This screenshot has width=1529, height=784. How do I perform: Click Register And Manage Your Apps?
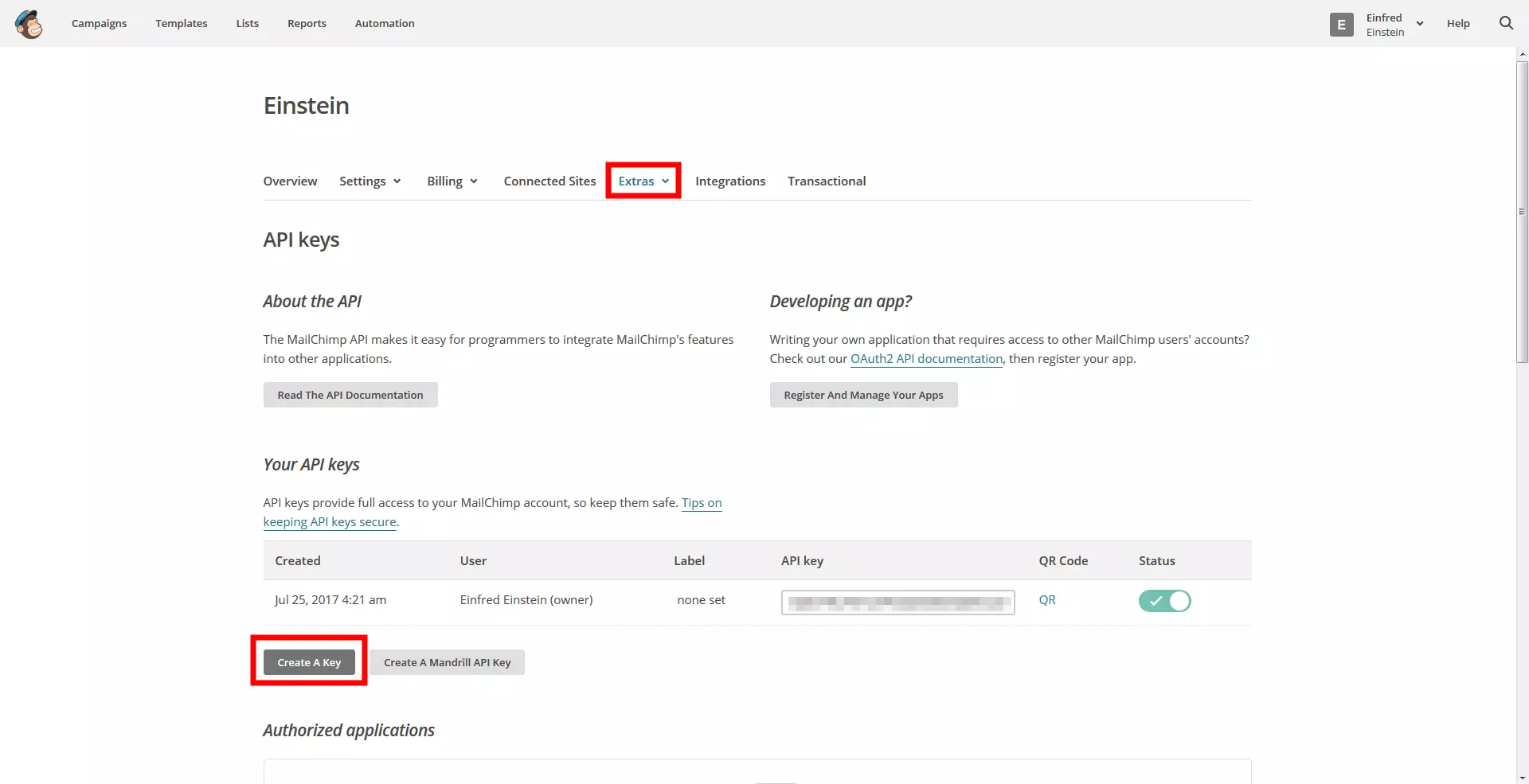point(863,396)
